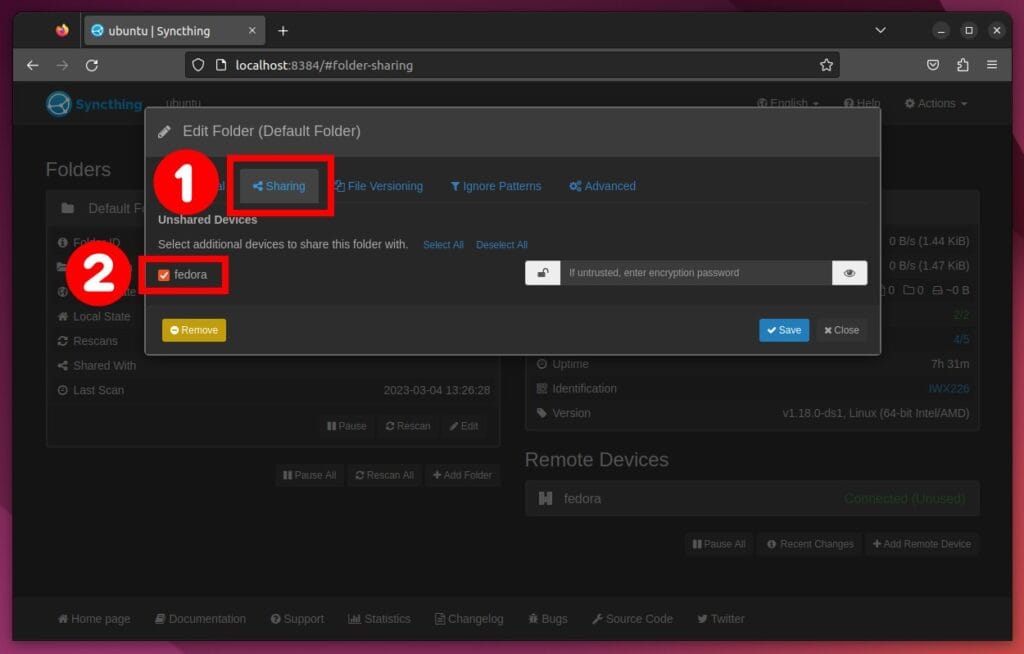
Task: Bookmark this page with star icon
Action: tap(826, 65)
